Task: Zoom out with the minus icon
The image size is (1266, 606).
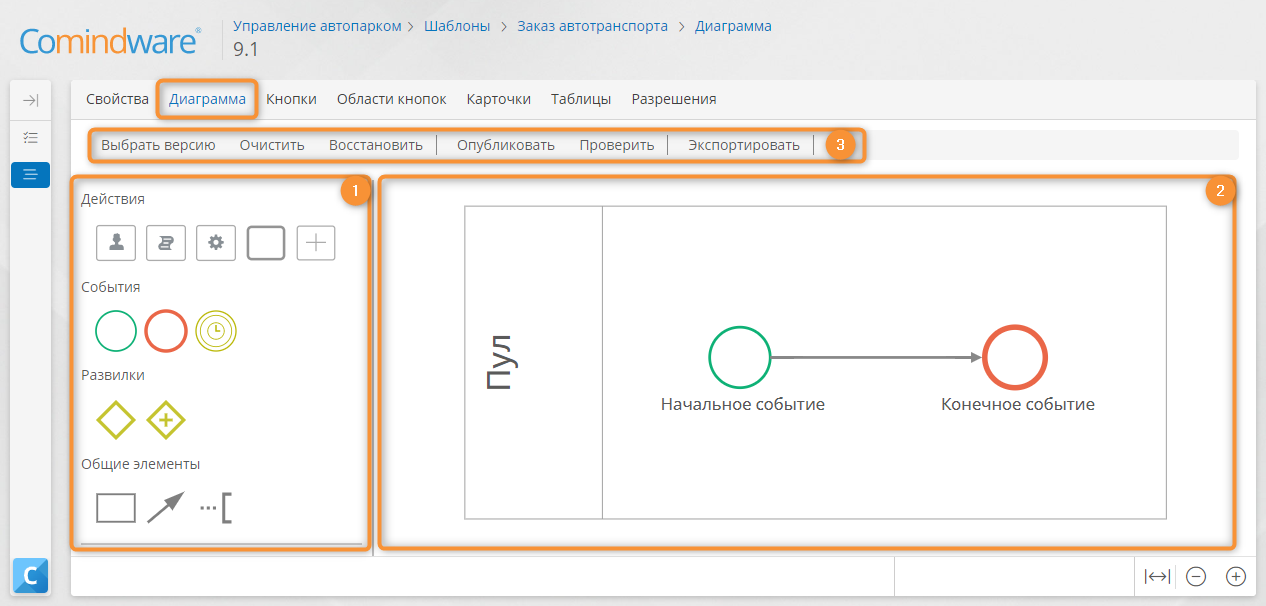Action: pyautogui.click(x=1196, y=576)
